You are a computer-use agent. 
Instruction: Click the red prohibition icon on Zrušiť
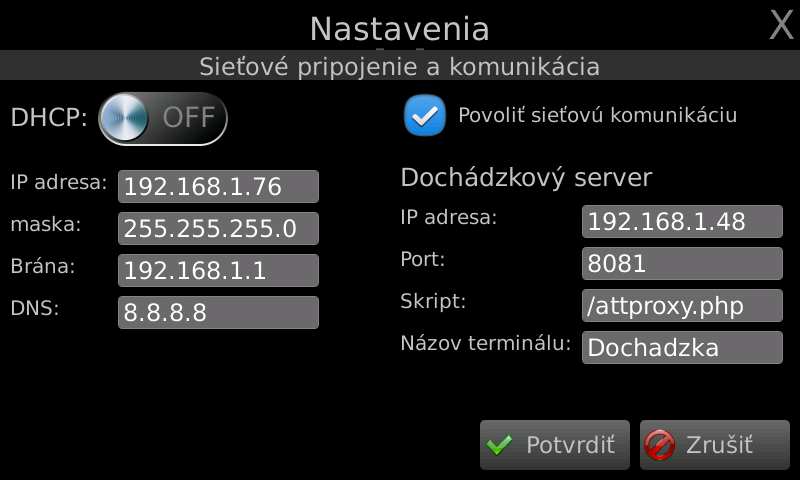659,445
